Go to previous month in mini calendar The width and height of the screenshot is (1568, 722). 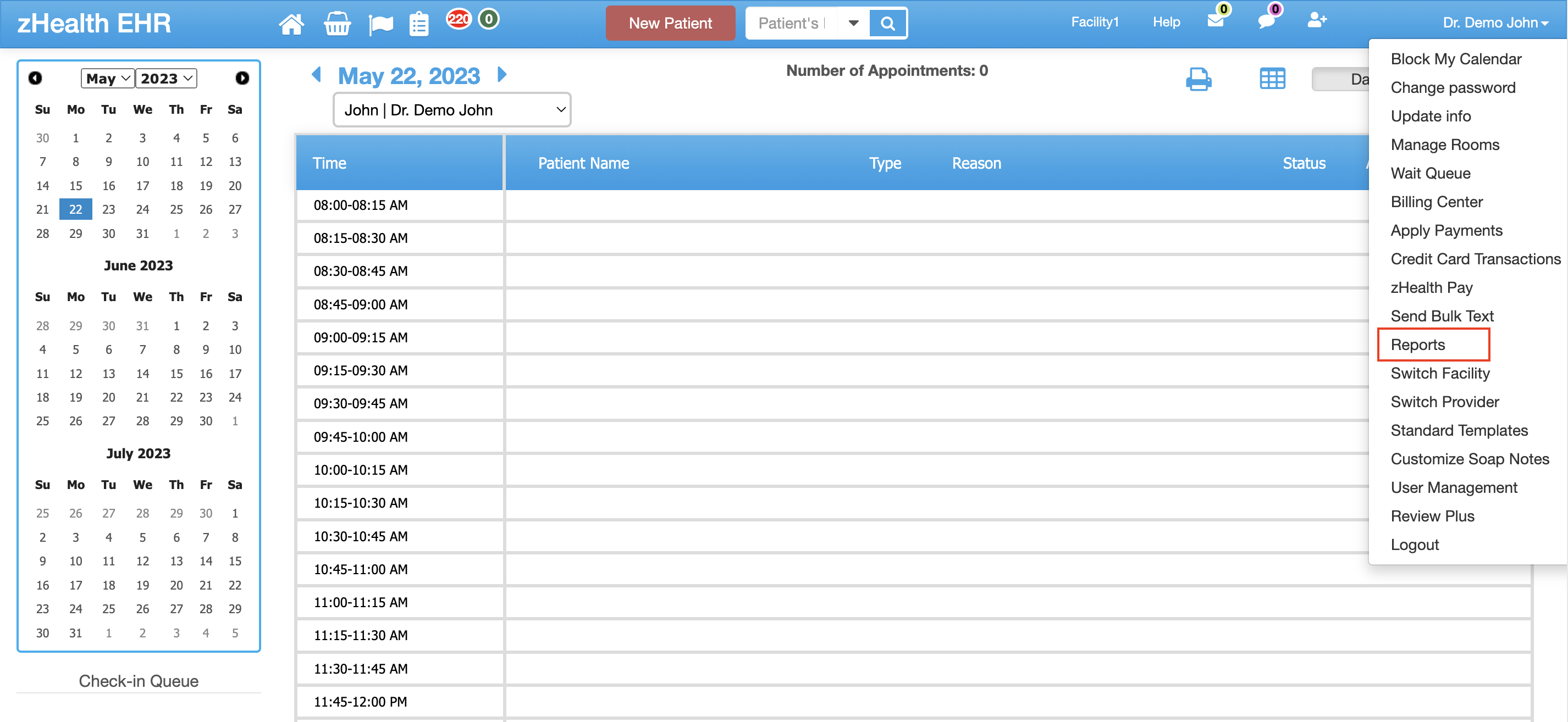(35, 79)
